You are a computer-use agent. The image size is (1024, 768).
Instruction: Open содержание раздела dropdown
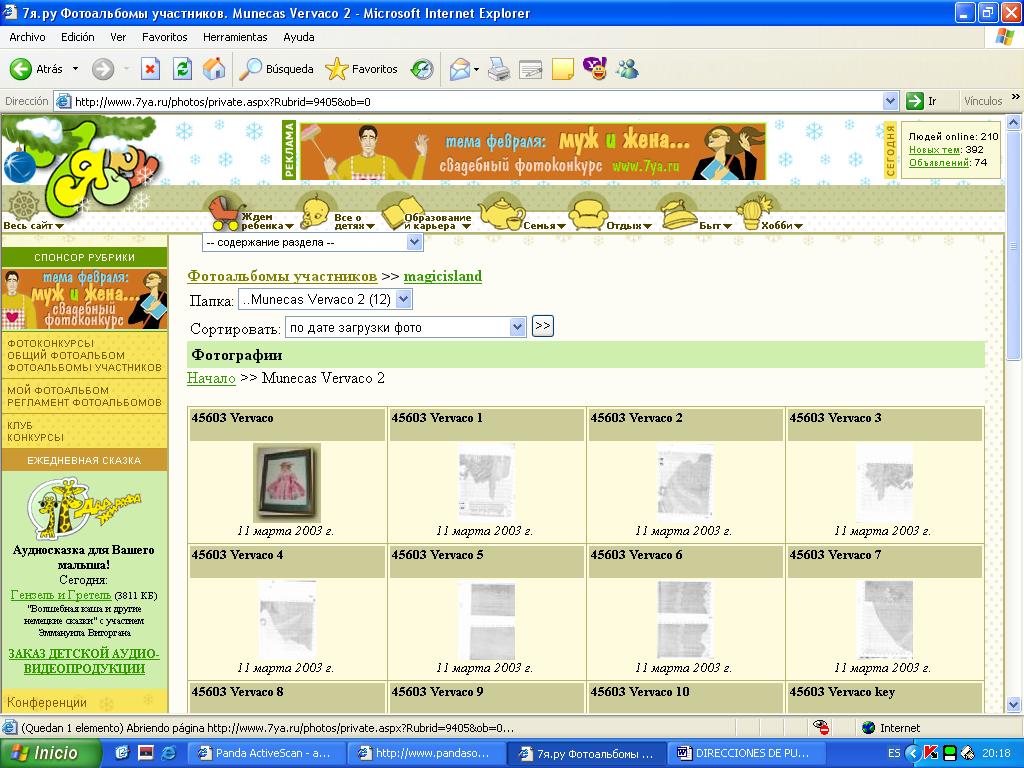(x=312, y=242)
